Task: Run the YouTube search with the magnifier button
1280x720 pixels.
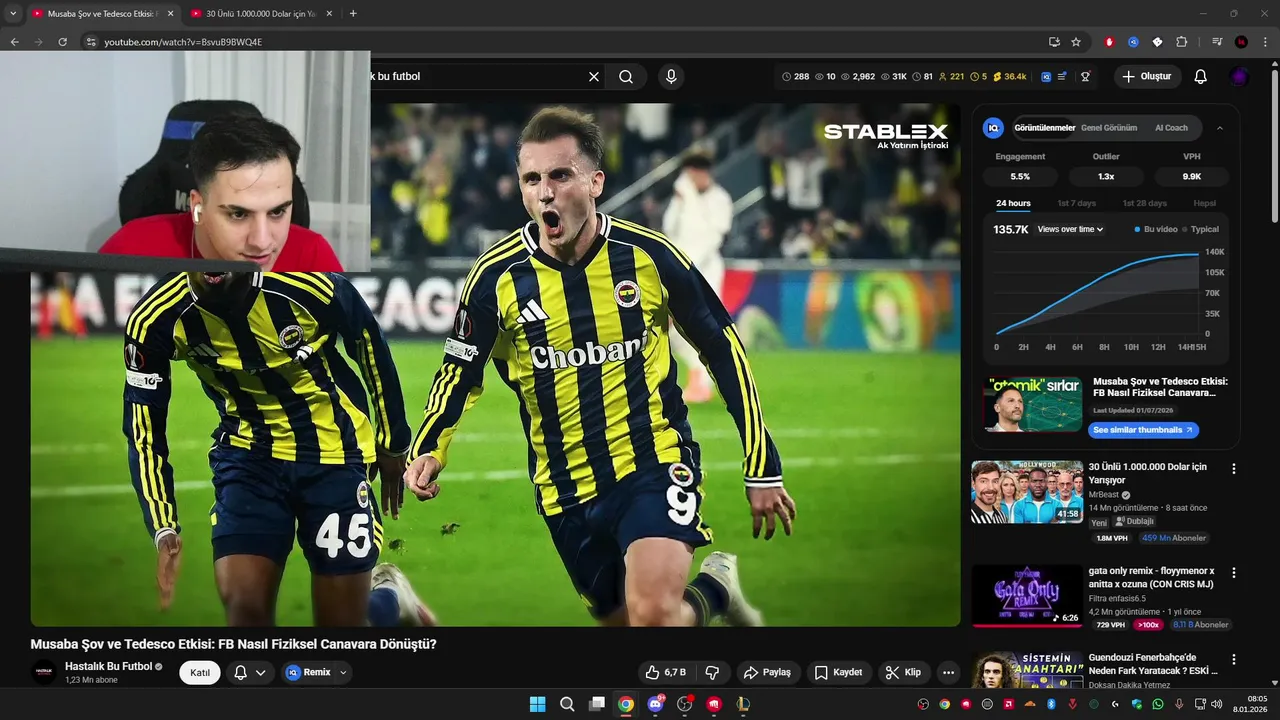Action: click(626, 76)
